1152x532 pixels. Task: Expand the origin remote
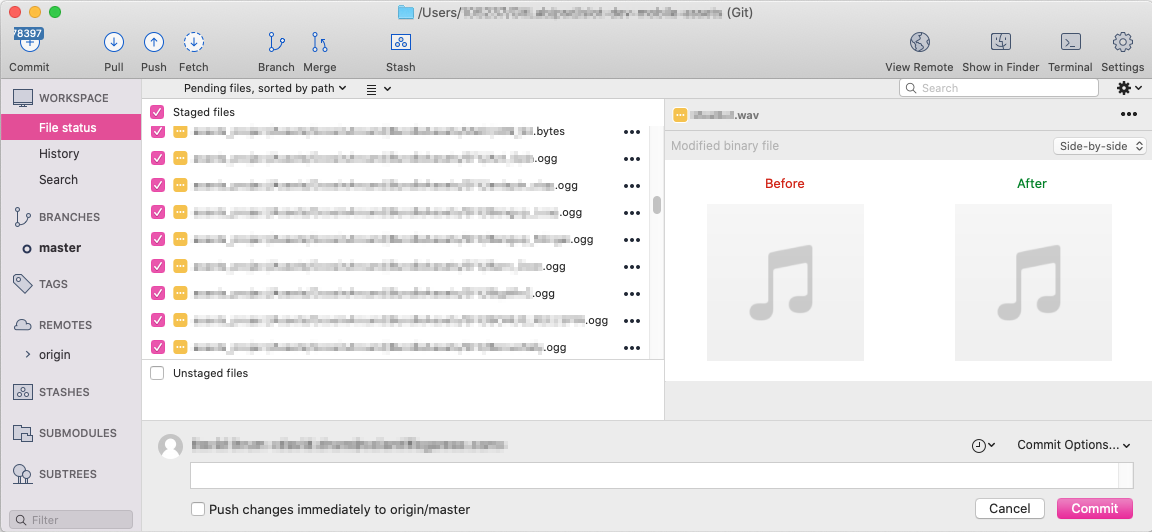pyautogui.click(x=28, y=354)
